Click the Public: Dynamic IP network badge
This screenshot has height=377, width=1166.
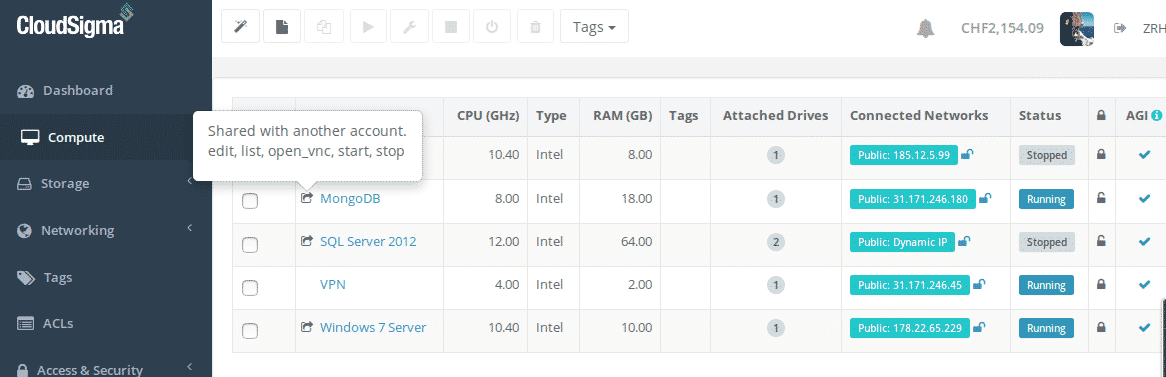(x=902, y=242)
